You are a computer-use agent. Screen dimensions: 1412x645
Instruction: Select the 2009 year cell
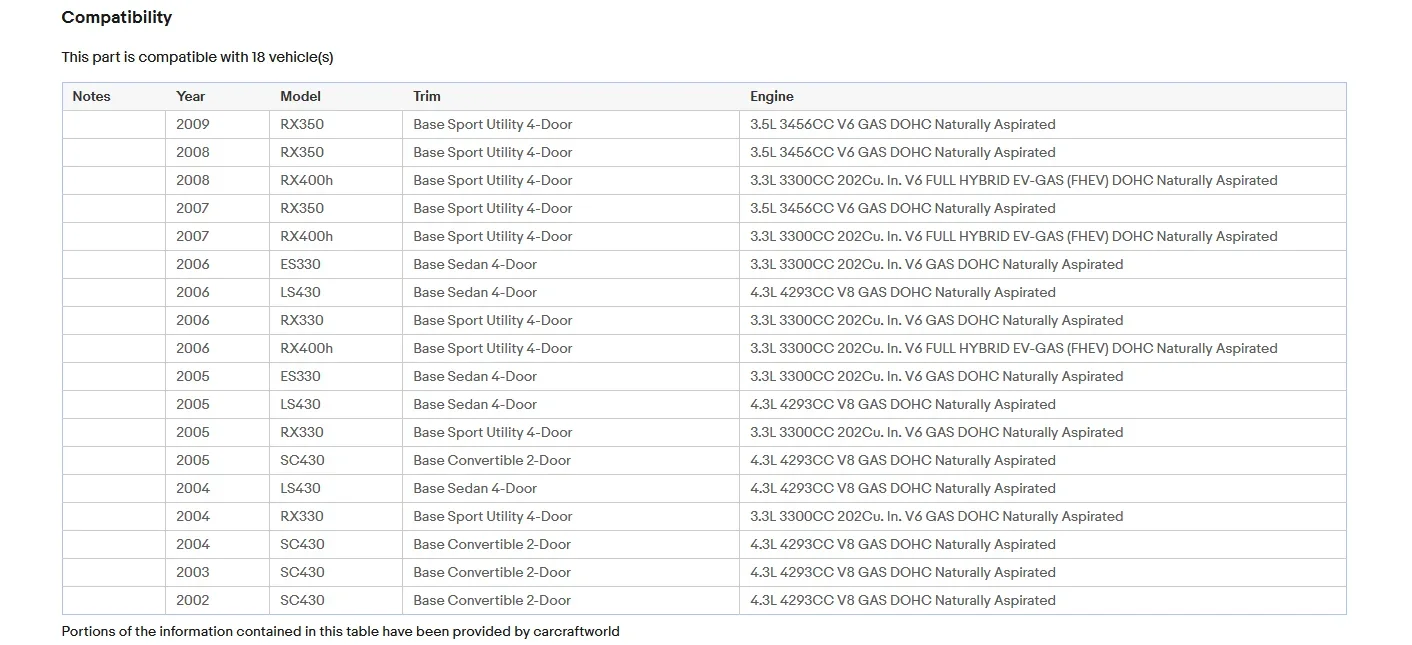coord(217,125)
